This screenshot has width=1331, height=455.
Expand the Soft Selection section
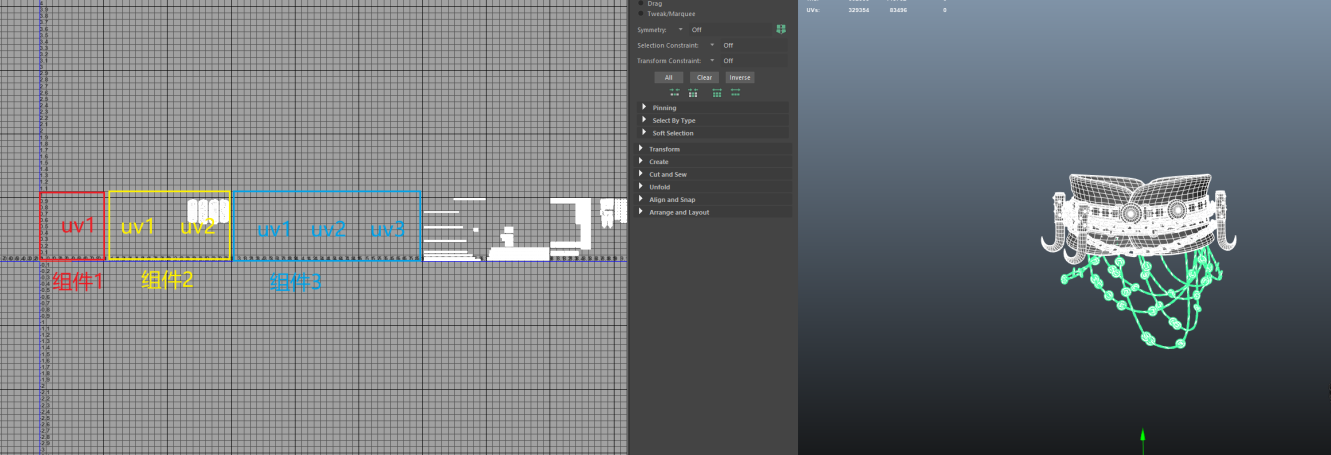[644, 133]
